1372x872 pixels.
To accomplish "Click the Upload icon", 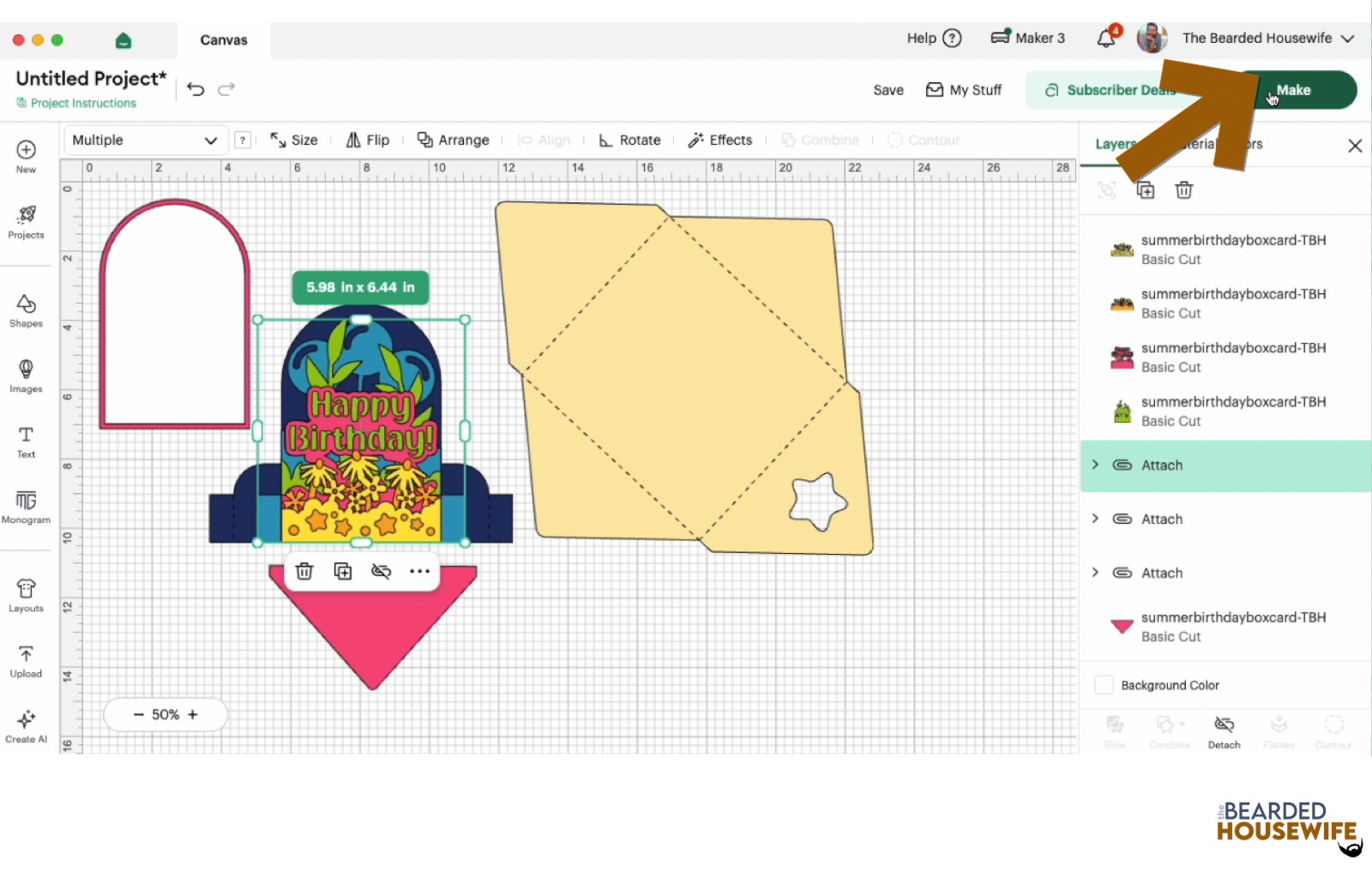I will [26, 660].
